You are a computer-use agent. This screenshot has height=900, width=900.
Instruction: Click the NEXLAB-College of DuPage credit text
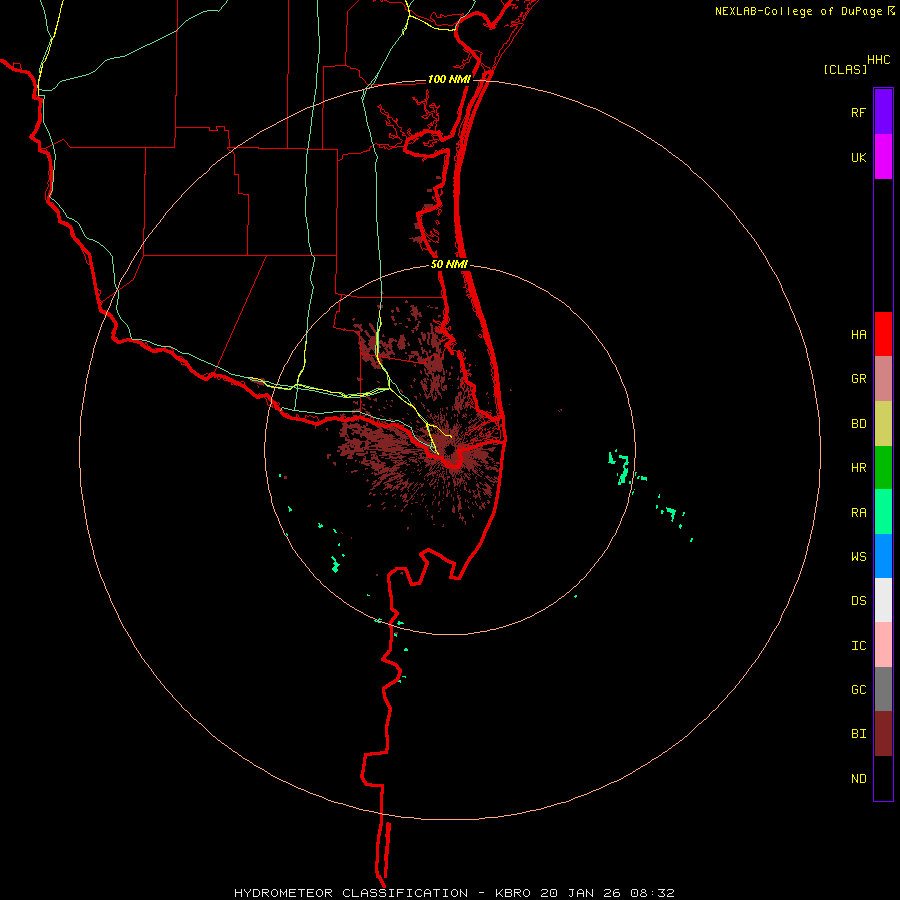[798, 11]
